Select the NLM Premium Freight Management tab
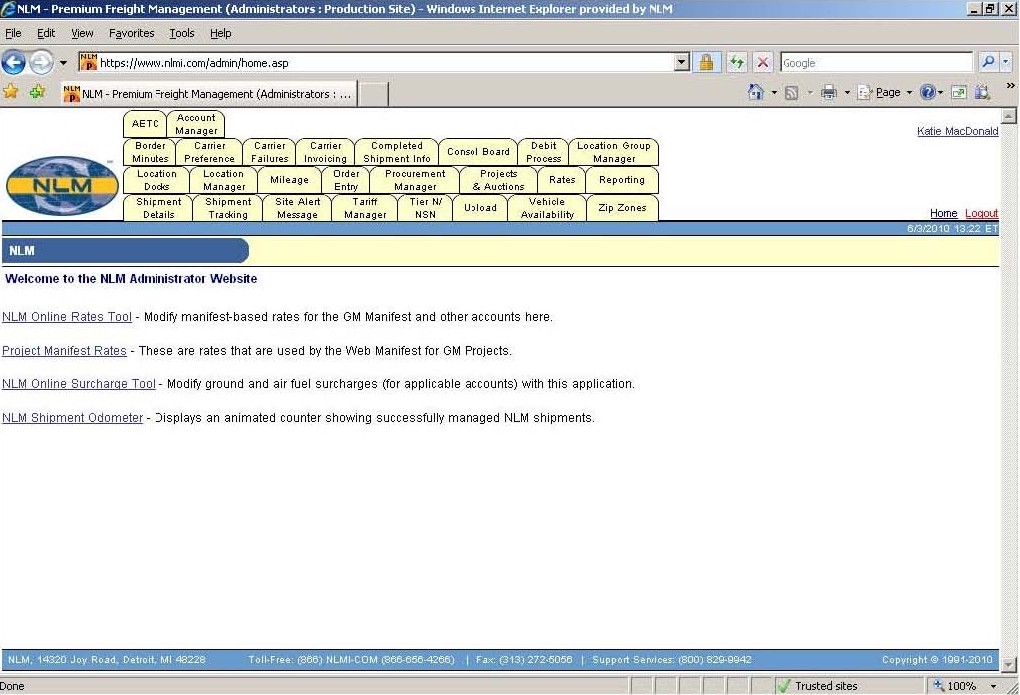Image resolution: width=1020 pixels, height=695 pixels. click(x=208, y=94)
